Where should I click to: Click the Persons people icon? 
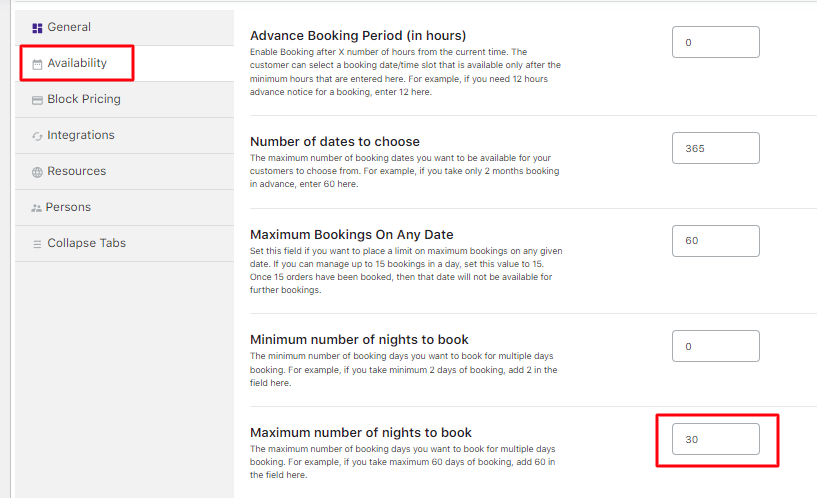click(36, 208)
